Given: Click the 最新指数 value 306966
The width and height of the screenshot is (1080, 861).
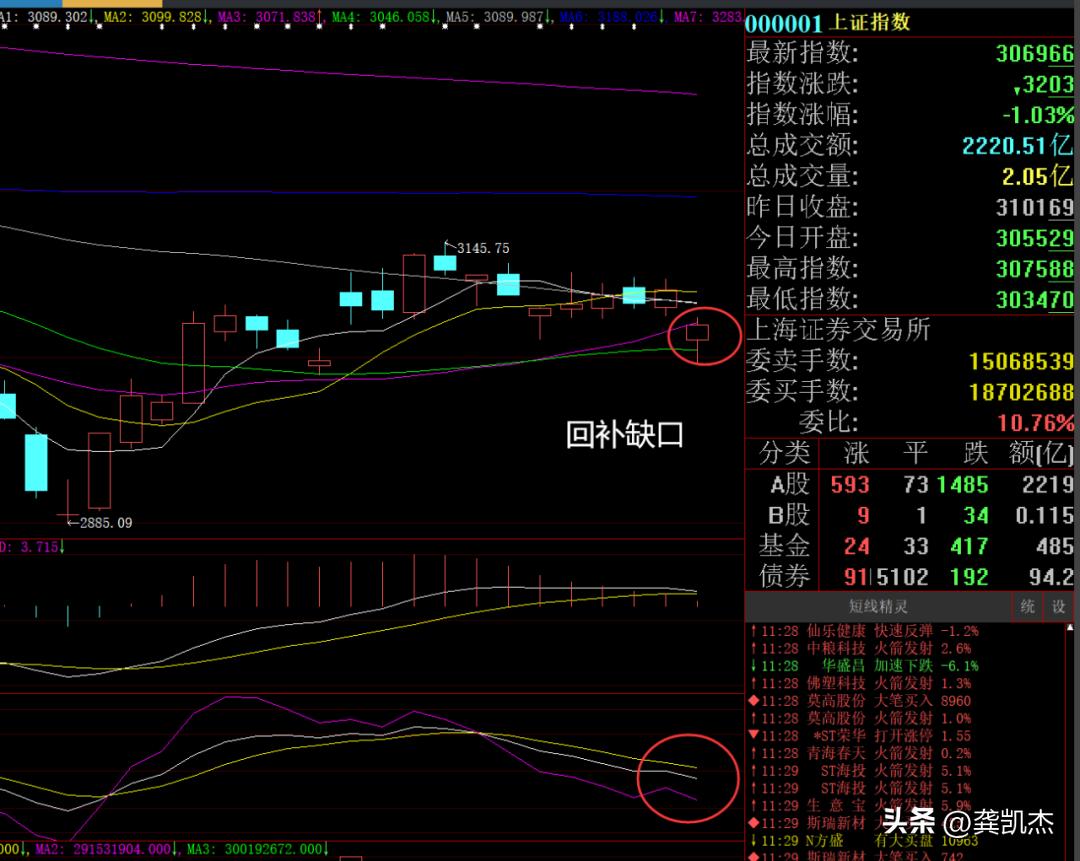Looking at the screenshot, I should coord(1035,54).
